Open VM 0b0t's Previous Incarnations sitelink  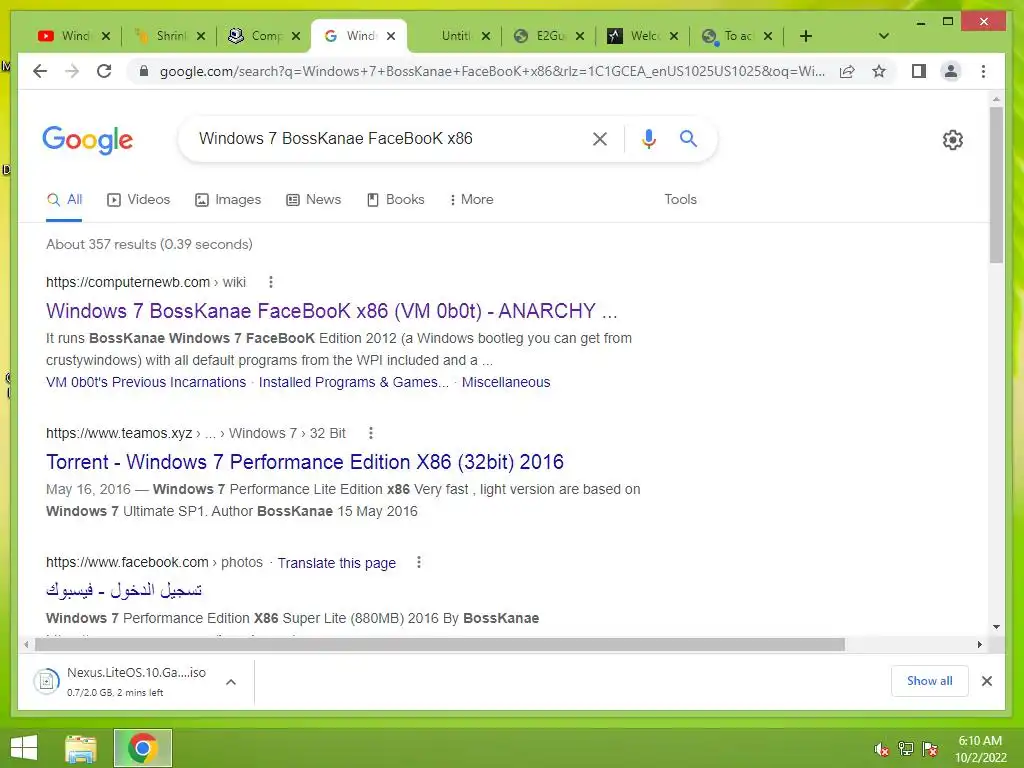click(x=146, y=382)
